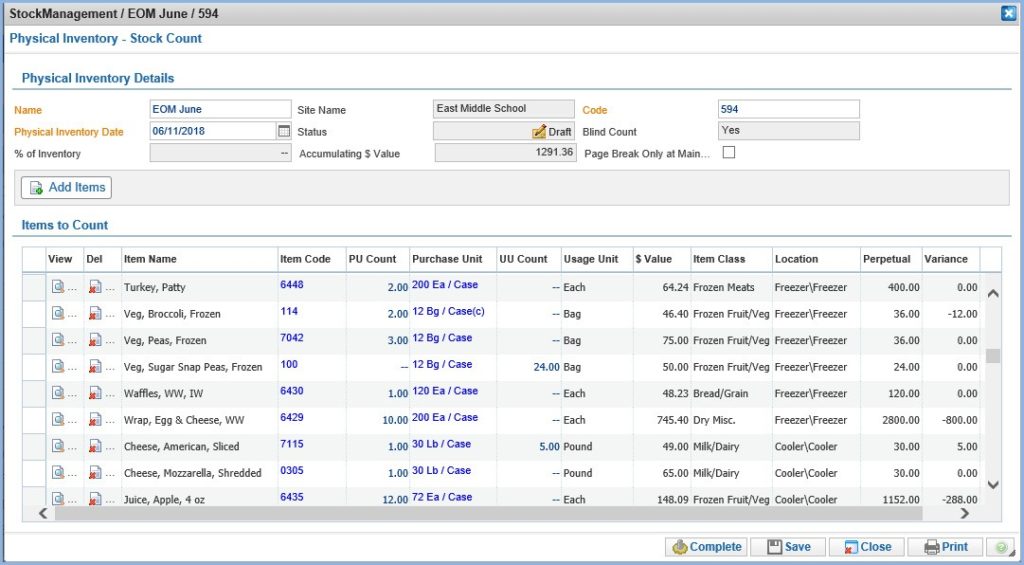Open item code 0305 link
The width and height of the screenshot is (1024, 565).
coord(292,470)
